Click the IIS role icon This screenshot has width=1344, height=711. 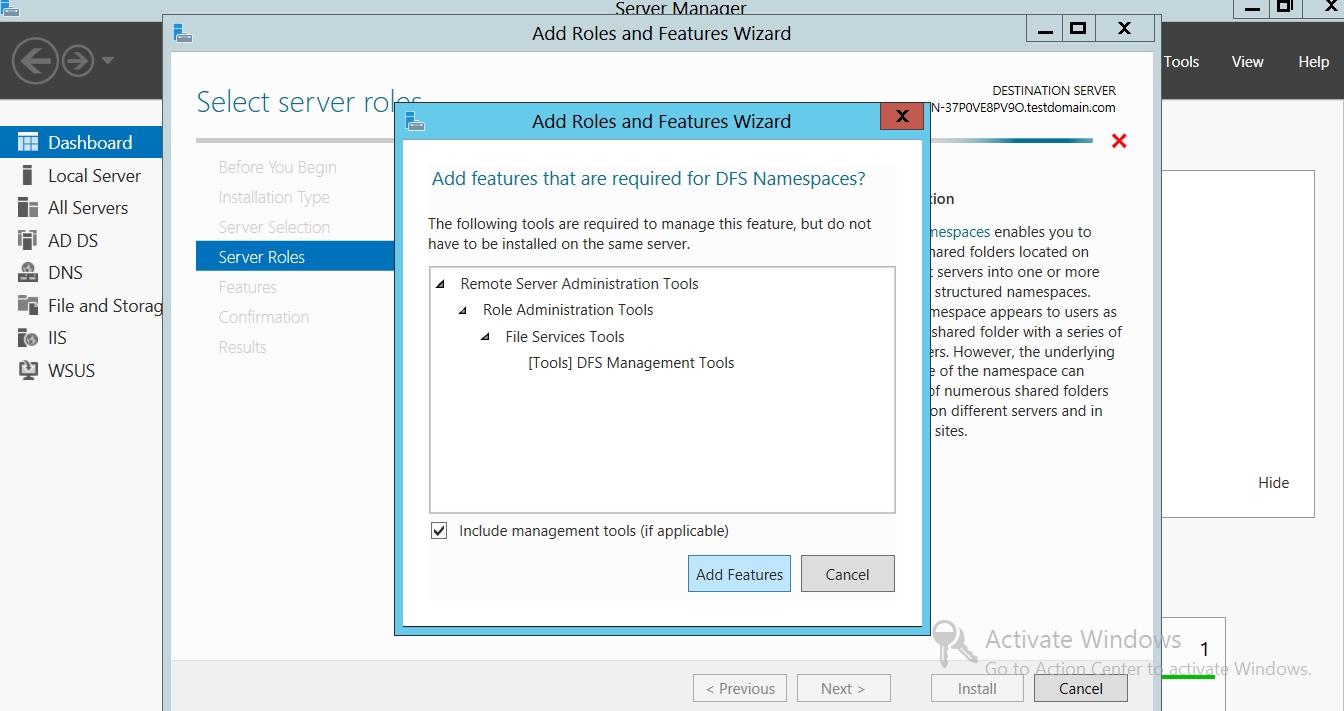click(28, 338)
